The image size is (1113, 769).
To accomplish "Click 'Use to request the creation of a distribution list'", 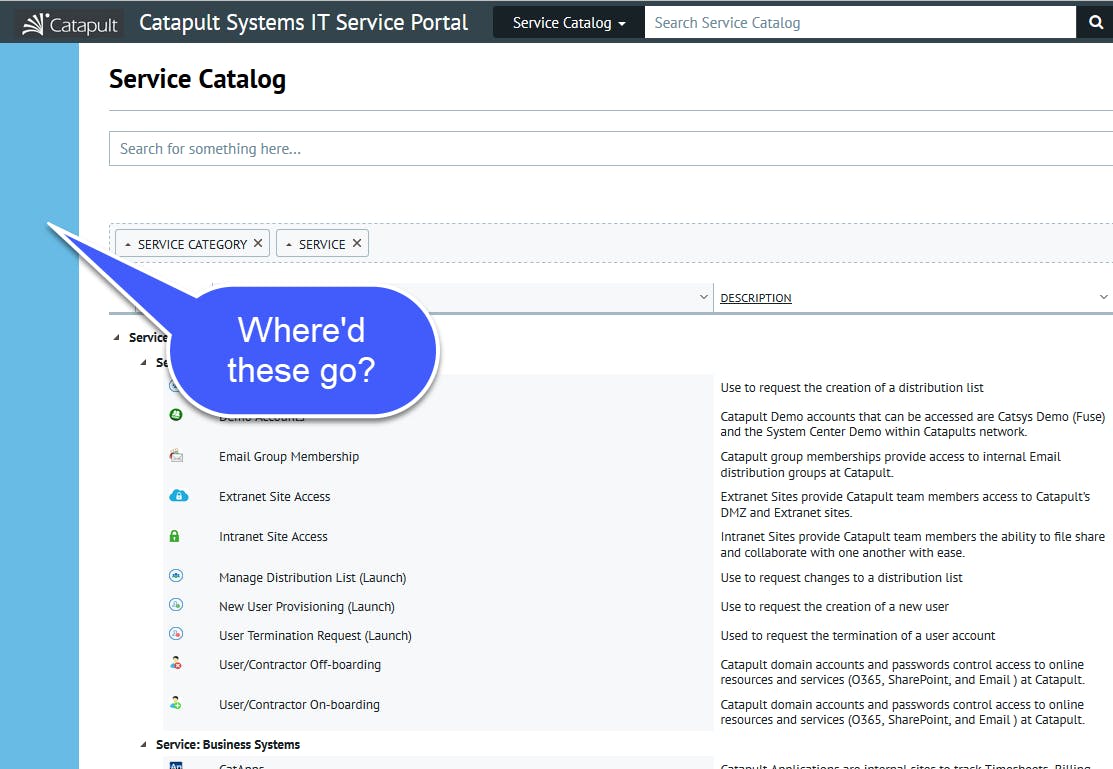I will point(852,388).
